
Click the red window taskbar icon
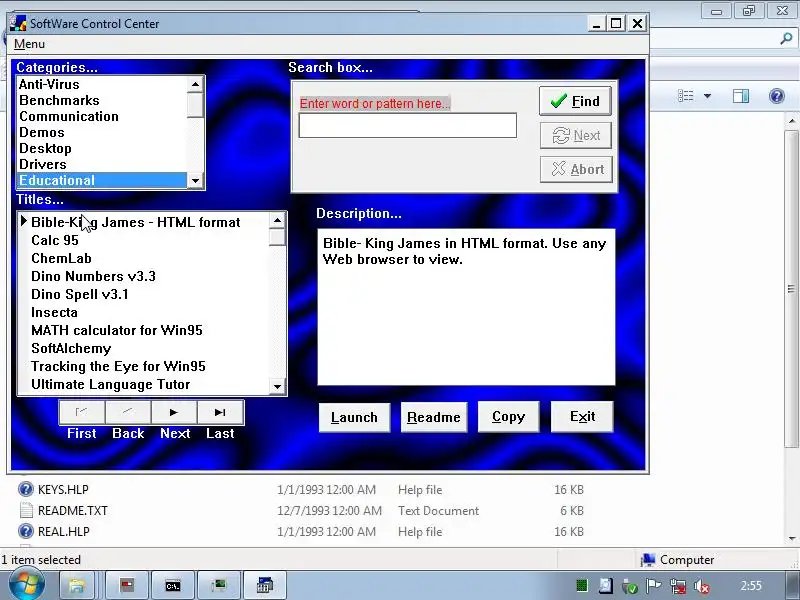127,585
